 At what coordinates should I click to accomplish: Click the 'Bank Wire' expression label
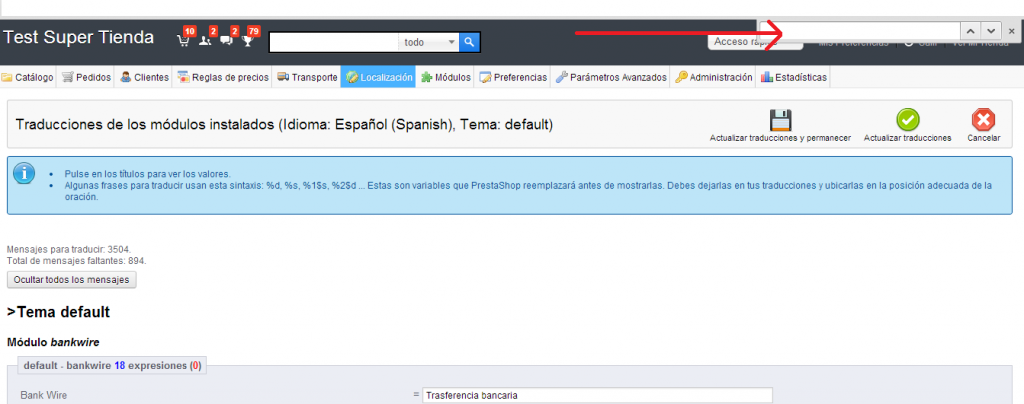coord(44,395)
